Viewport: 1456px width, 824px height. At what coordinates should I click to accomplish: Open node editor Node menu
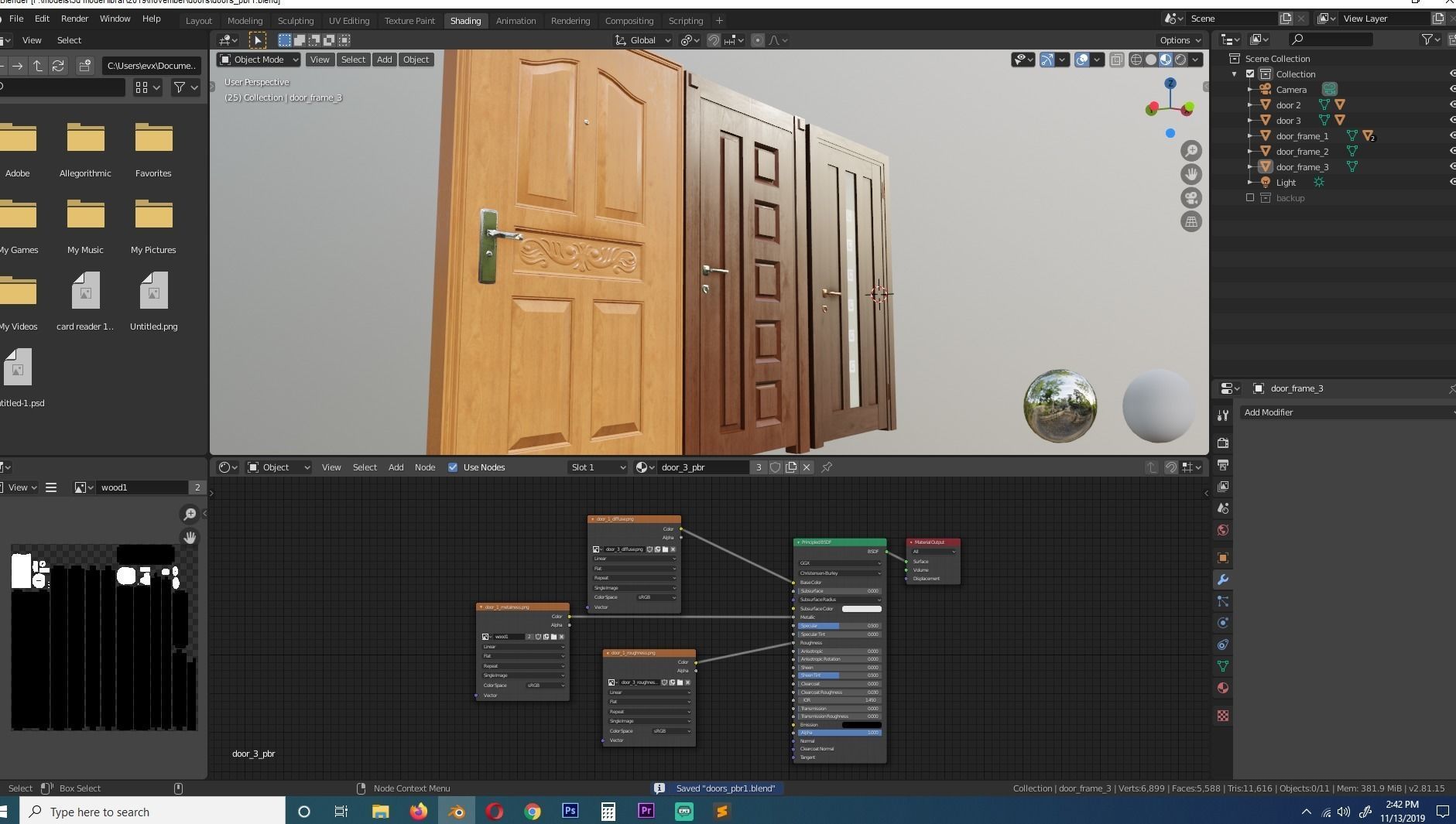click(425, 467)
